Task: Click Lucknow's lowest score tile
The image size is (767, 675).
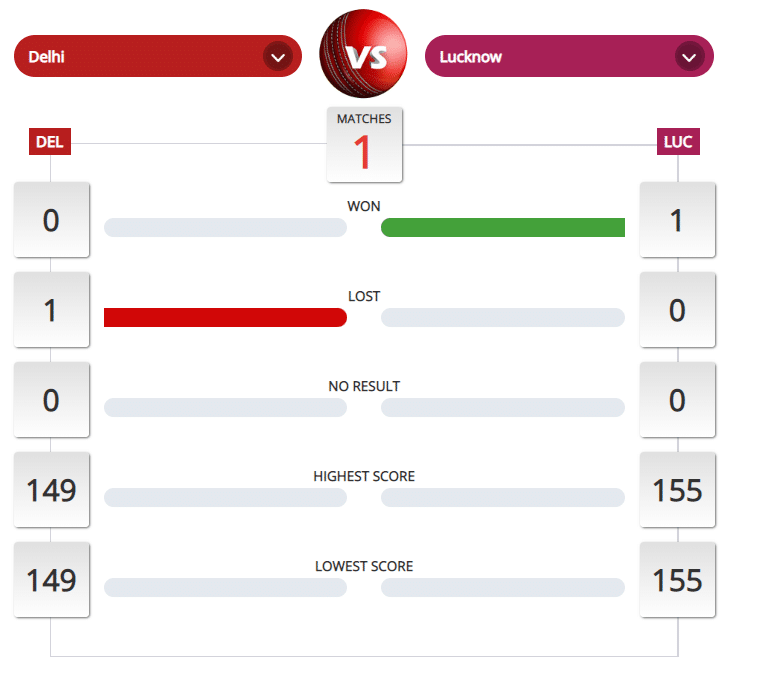Action: click(x=677, y=580)
